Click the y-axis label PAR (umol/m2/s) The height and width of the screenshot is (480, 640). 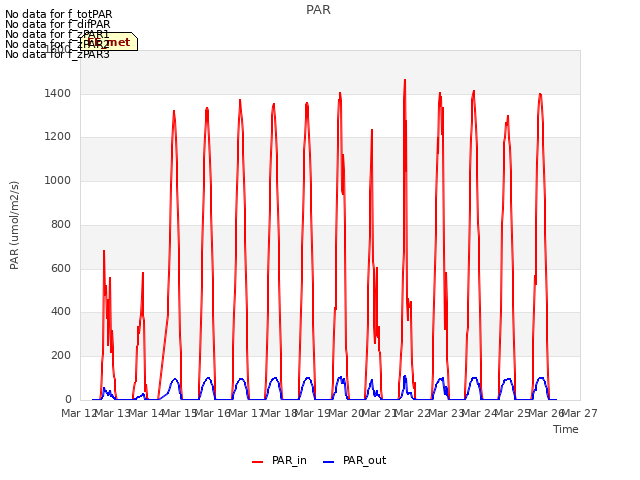tap(14, 225)
